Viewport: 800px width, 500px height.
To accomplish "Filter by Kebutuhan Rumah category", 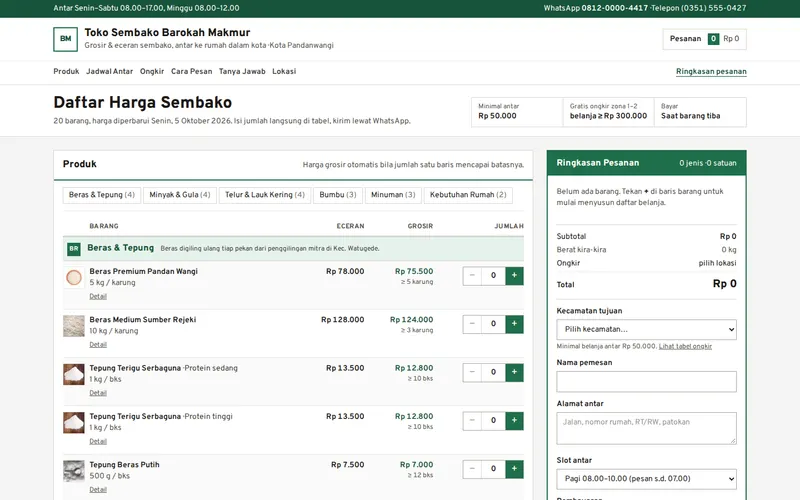I will pyautogui.click(x=468, y=195).
